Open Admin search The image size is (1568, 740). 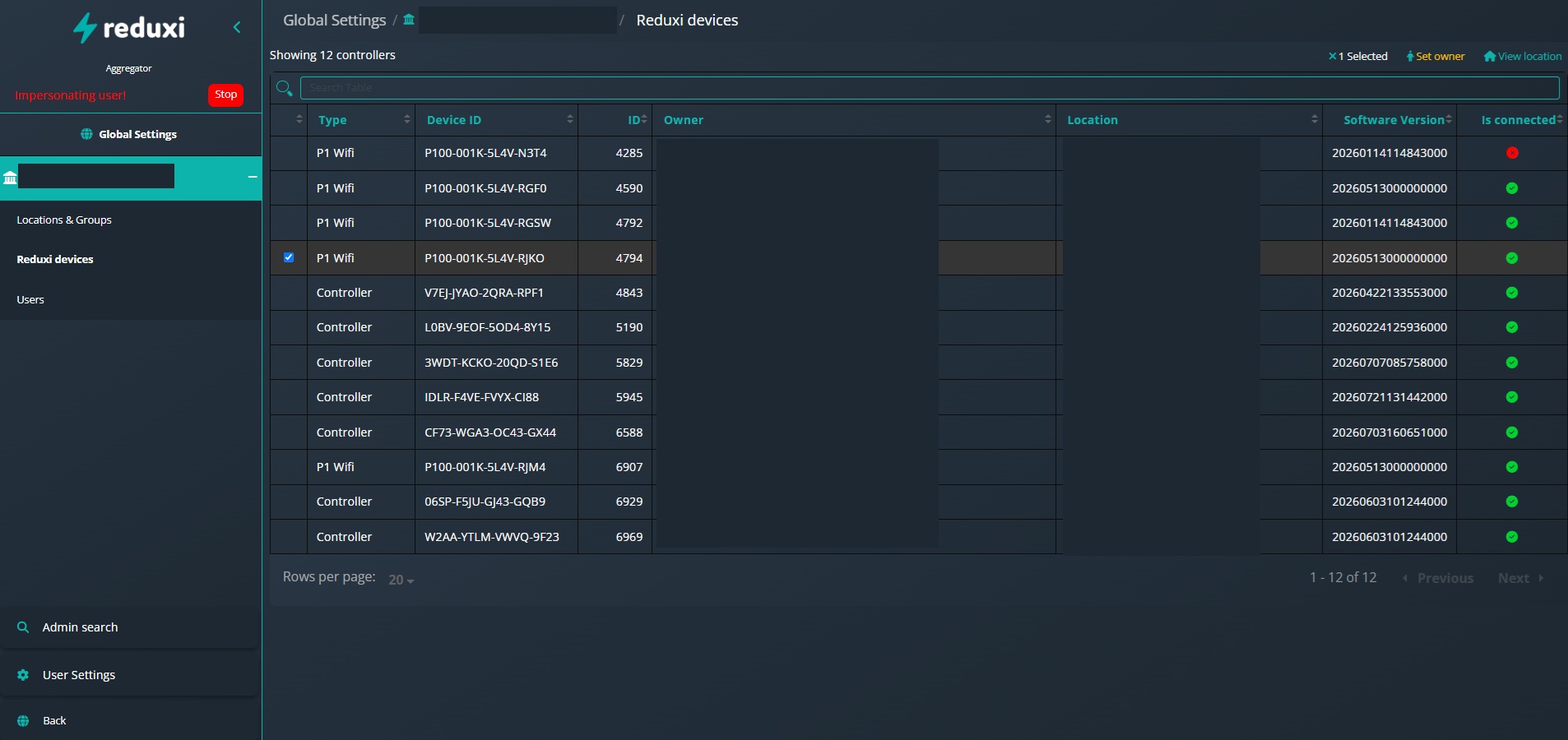click(x=80, y=627)
